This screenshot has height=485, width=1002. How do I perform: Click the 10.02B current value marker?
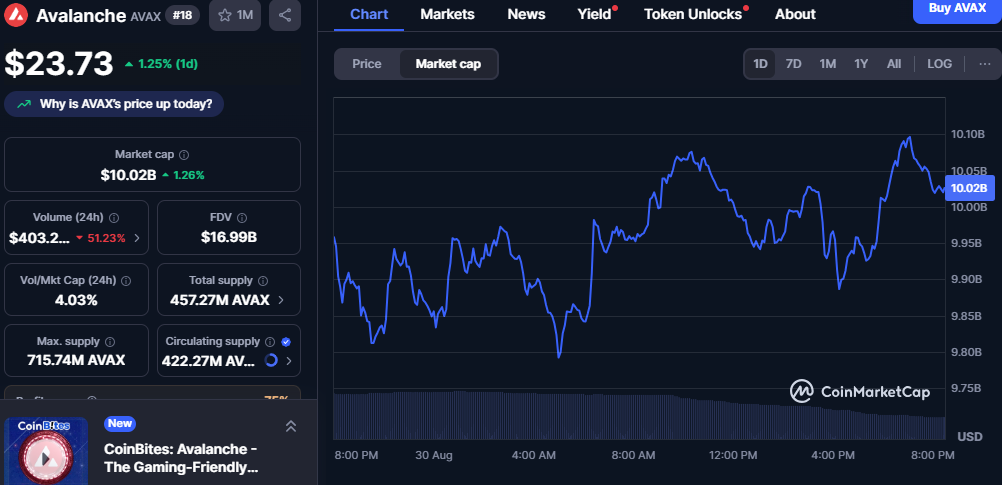969,188
